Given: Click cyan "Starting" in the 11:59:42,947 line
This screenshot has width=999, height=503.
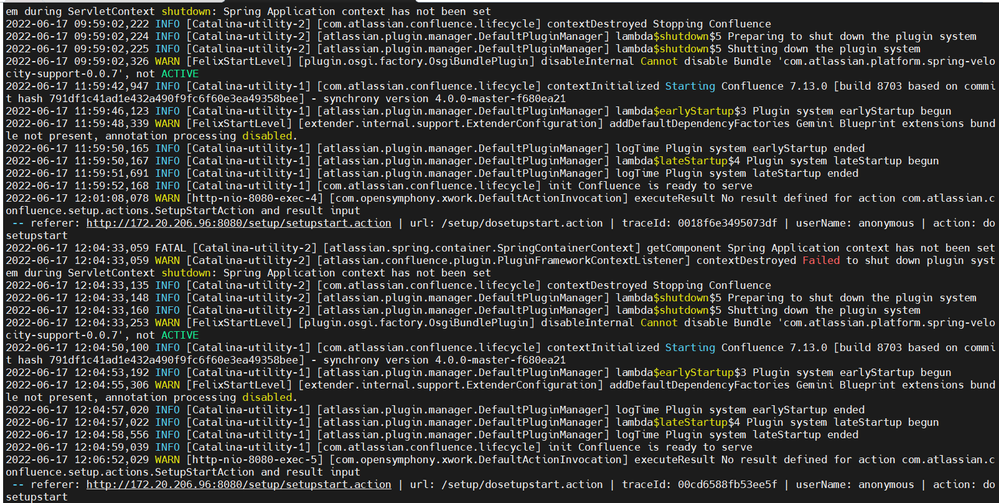Looking at the screenshot, I should tap(690, 86).
